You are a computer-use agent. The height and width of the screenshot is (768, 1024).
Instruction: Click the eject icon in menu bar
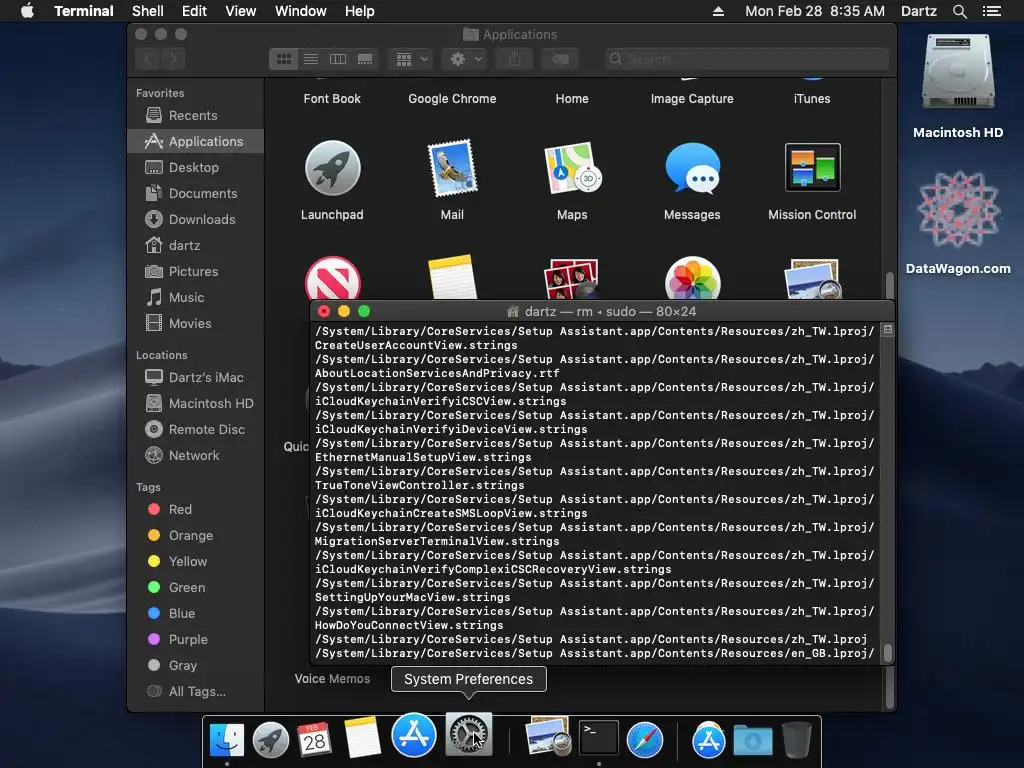(x=718, y=11)
